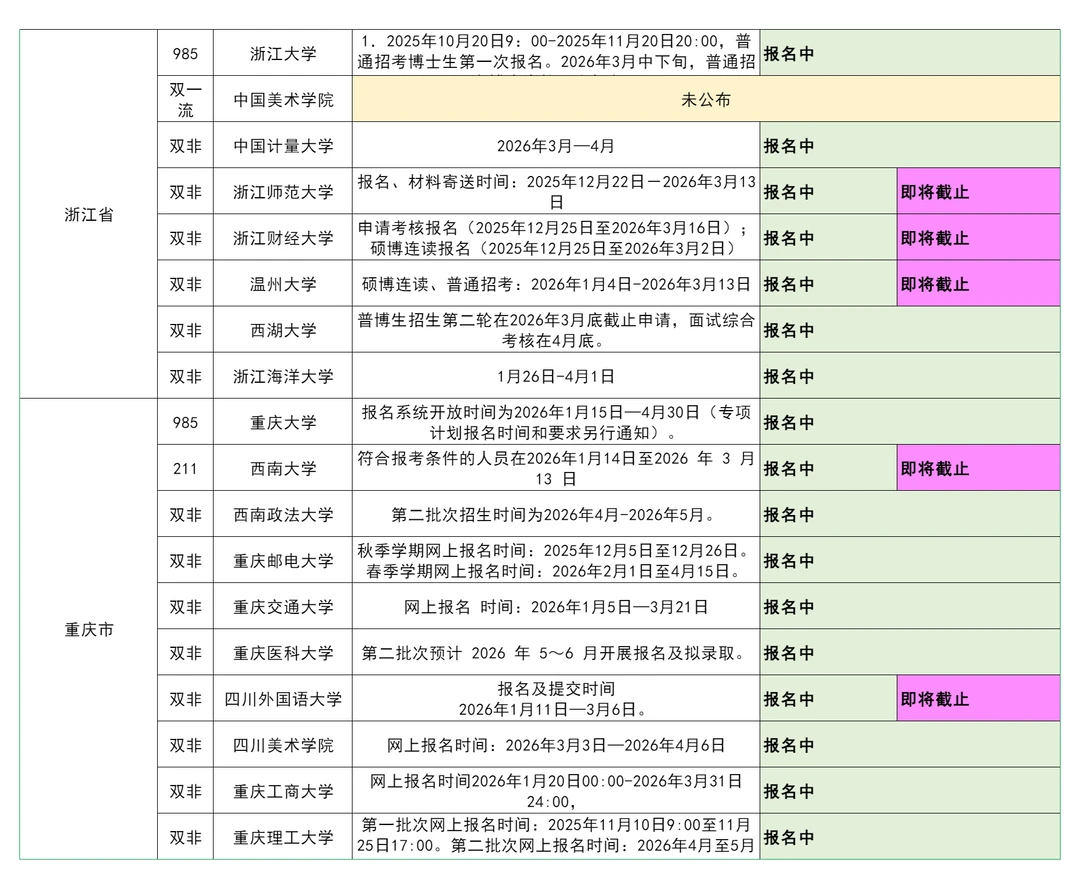Select 第二批次预计 5～6 月 cell

coord(556,652)
